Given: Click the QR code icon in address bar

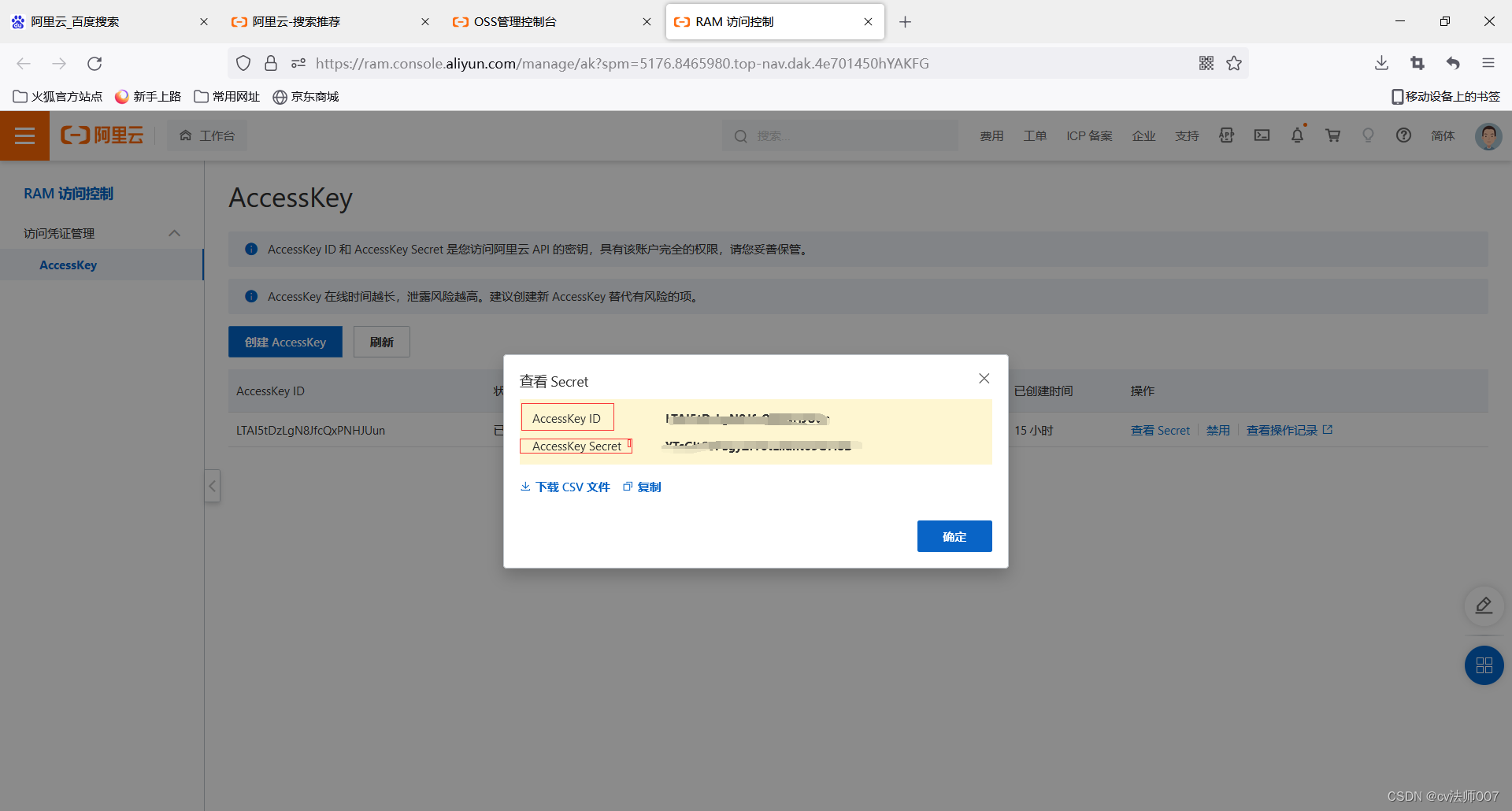Looking at the screenshot, I should pos(1206,64).
